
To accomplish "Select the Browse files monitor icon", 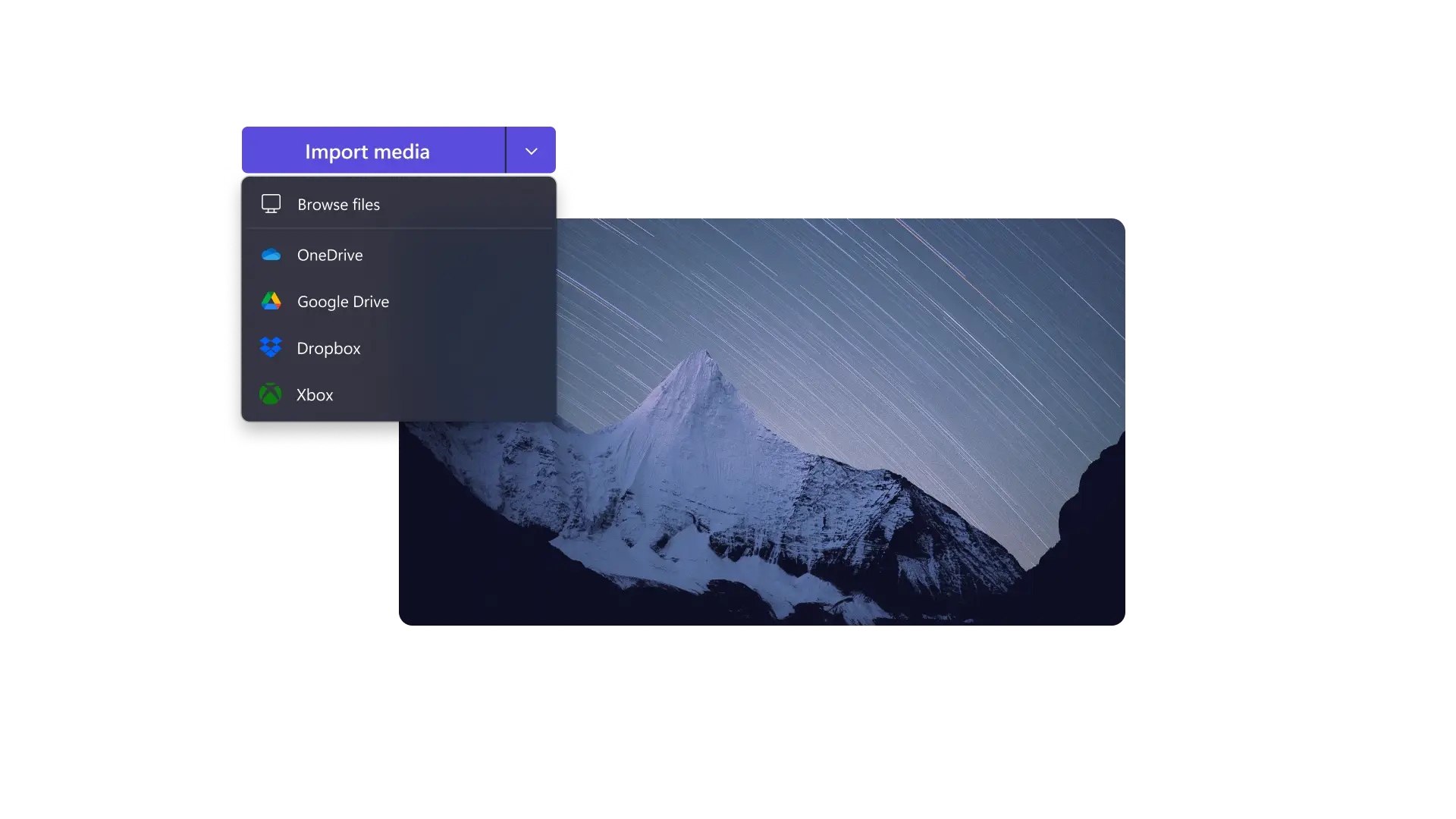I will click(271, 203).
